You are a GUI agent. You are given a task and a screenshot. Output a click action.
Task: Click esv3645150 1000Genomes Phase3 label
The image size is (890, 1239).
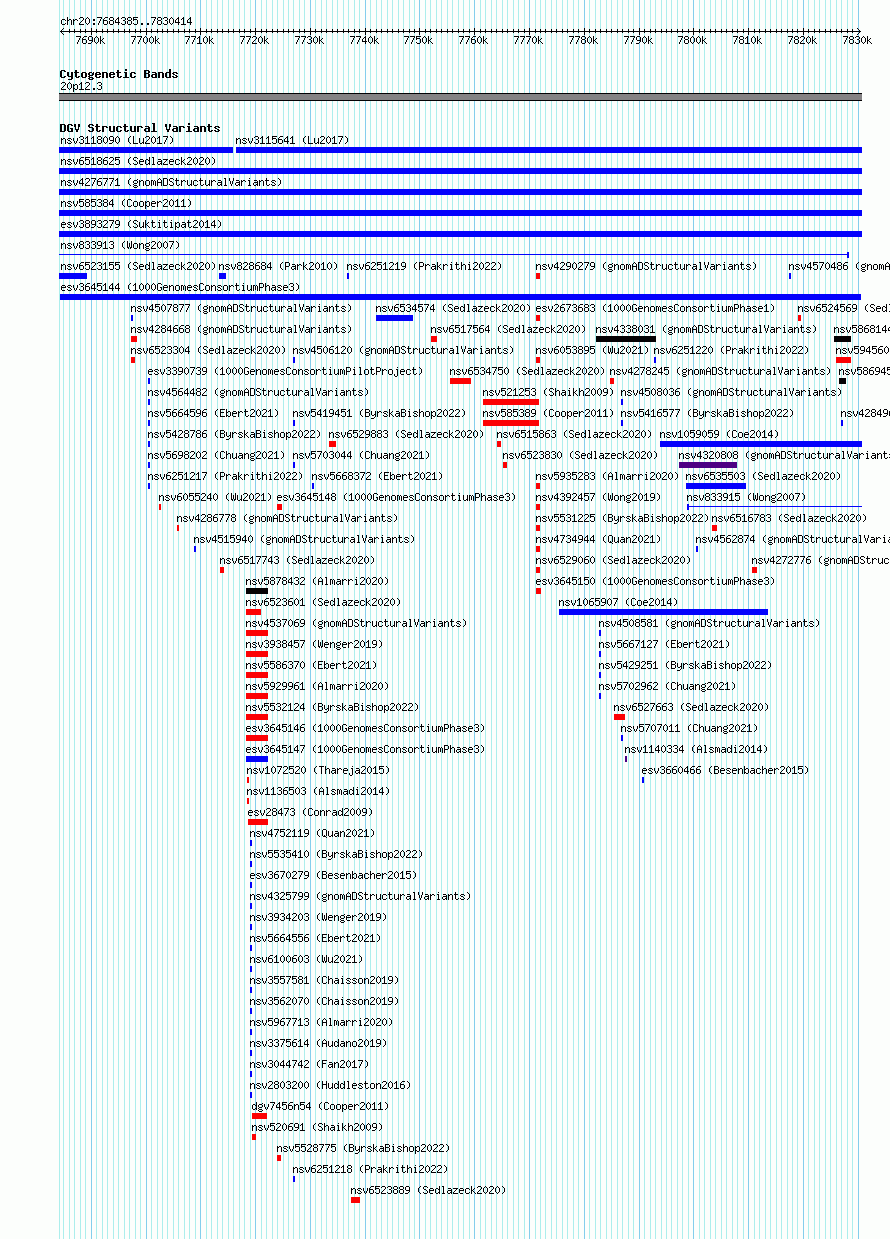655,581
